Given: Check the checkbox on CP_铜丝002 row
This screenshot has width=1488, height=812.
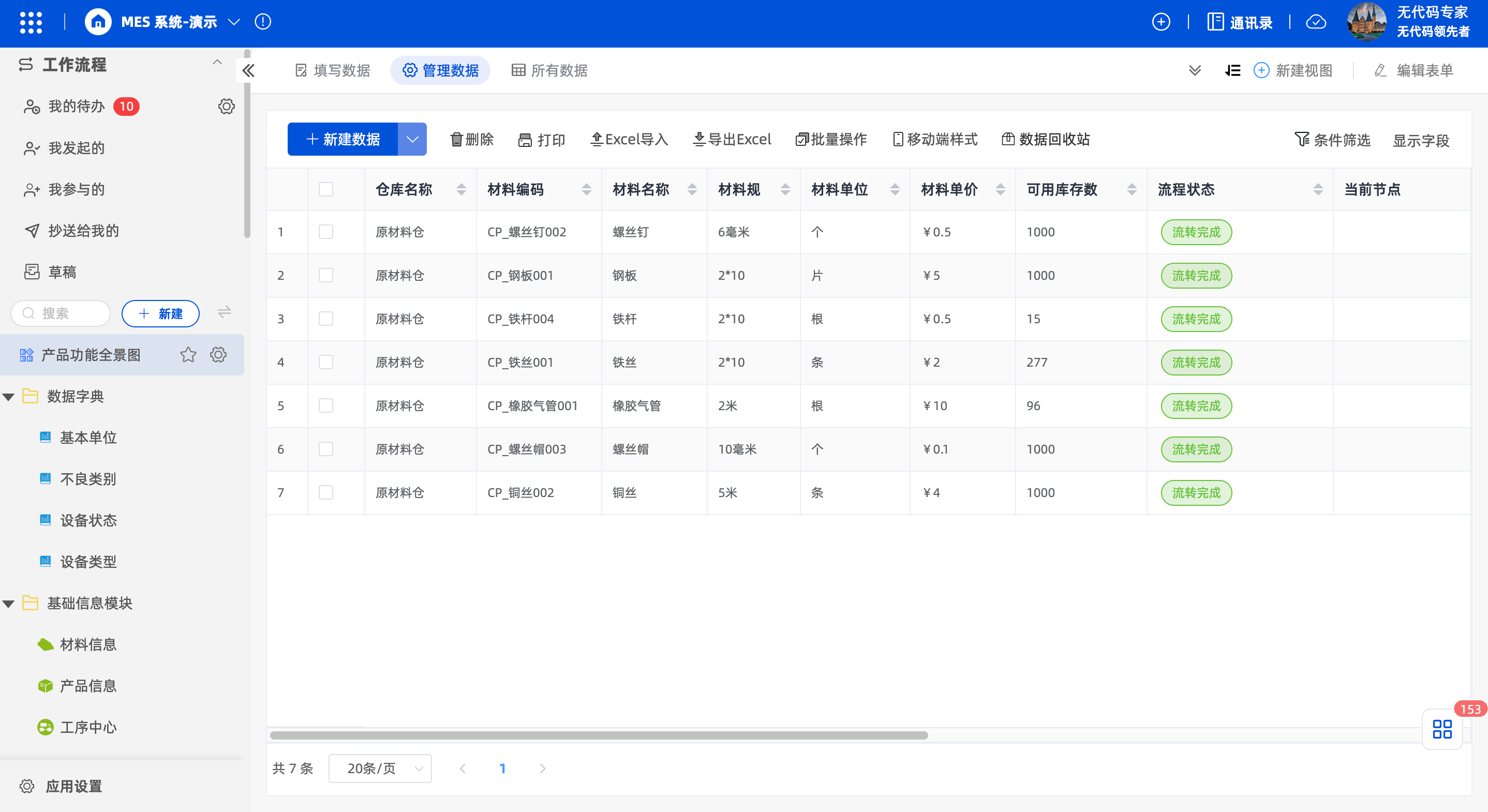Looking at the screenshot, I should tap(325, 492).
